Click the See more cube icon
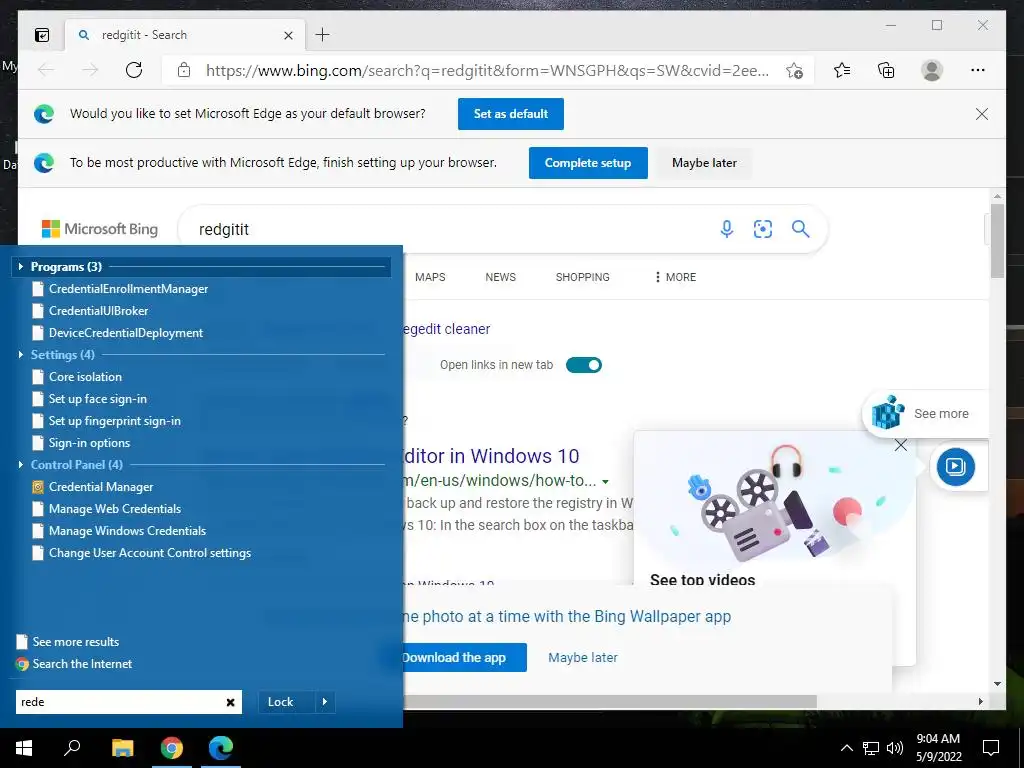The height and width of the screenshot is (768, 1024). click(x=888, y=413)
